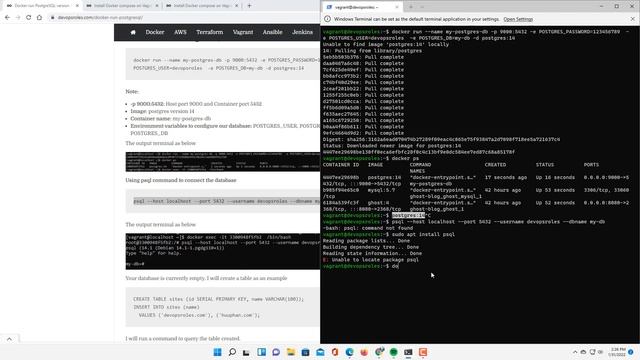Open the Chat taskbar icon
Image resolution: width=640 pixels, height=360 pixels.
pos(276,352)
